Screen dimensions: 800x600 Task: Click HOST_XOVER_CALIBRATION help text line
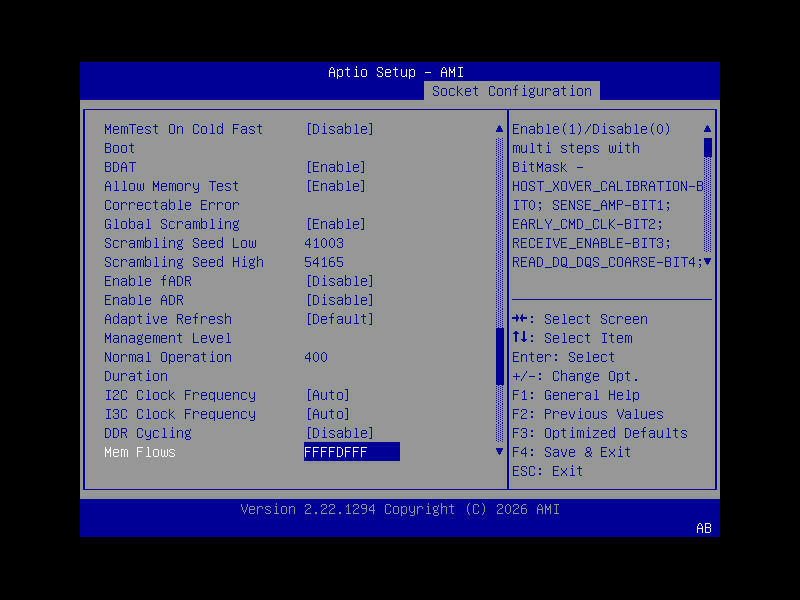[607, 186]
